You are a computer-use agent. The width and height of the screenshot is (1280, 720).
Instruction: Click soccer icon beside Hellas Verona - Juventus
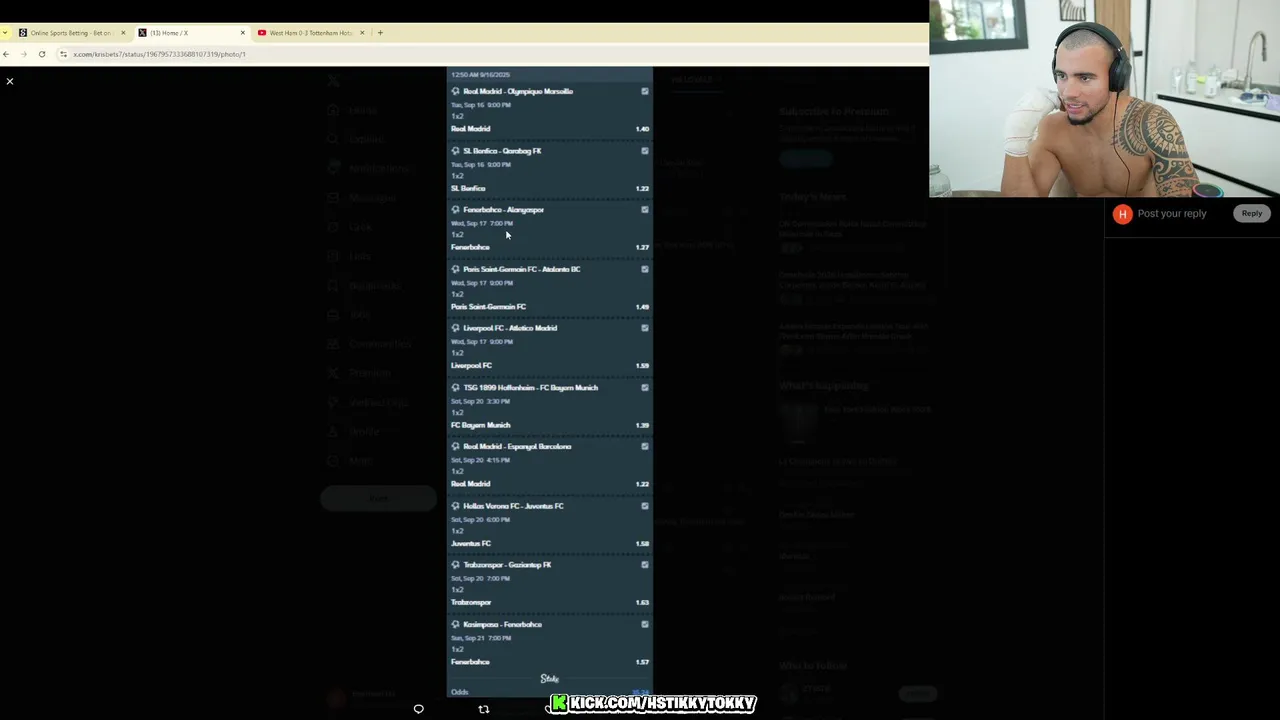pos(456,506)
